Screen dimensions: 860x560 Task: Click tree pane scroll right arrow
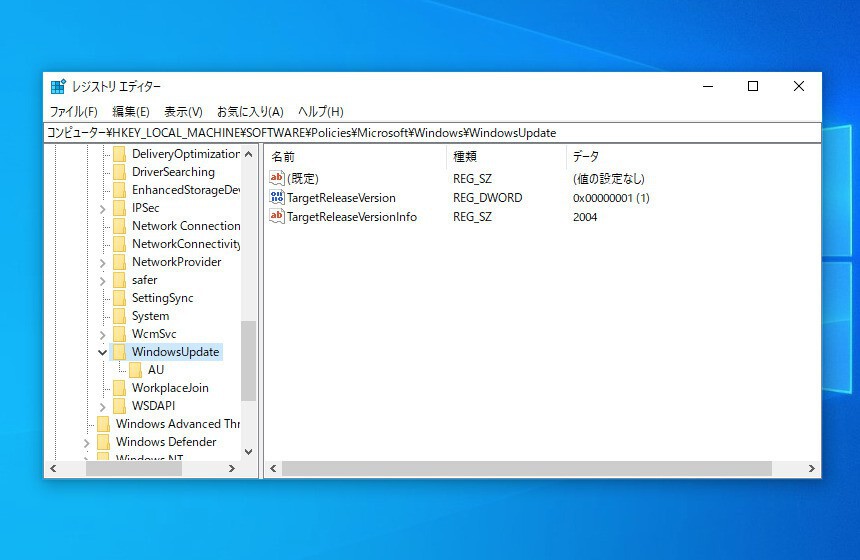pos(232,468)
